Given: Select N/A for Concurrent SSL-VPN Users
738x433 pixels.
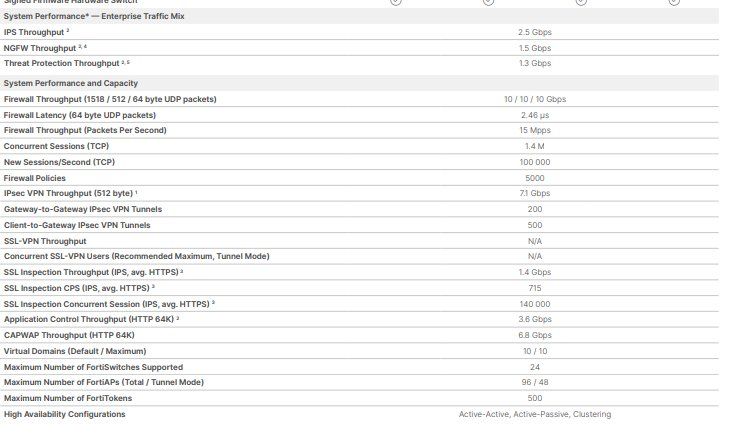Looking at the screenshot, I should [535, 256].
